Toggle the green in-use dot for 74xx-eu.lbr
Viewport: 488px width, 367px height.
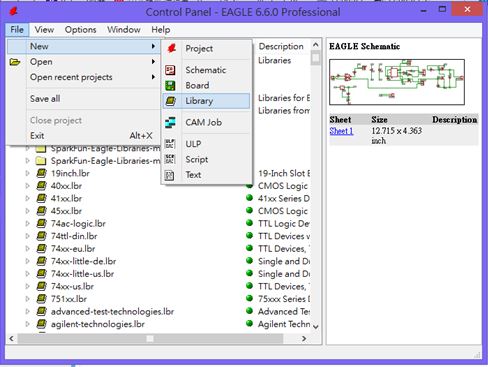(249, 248)
